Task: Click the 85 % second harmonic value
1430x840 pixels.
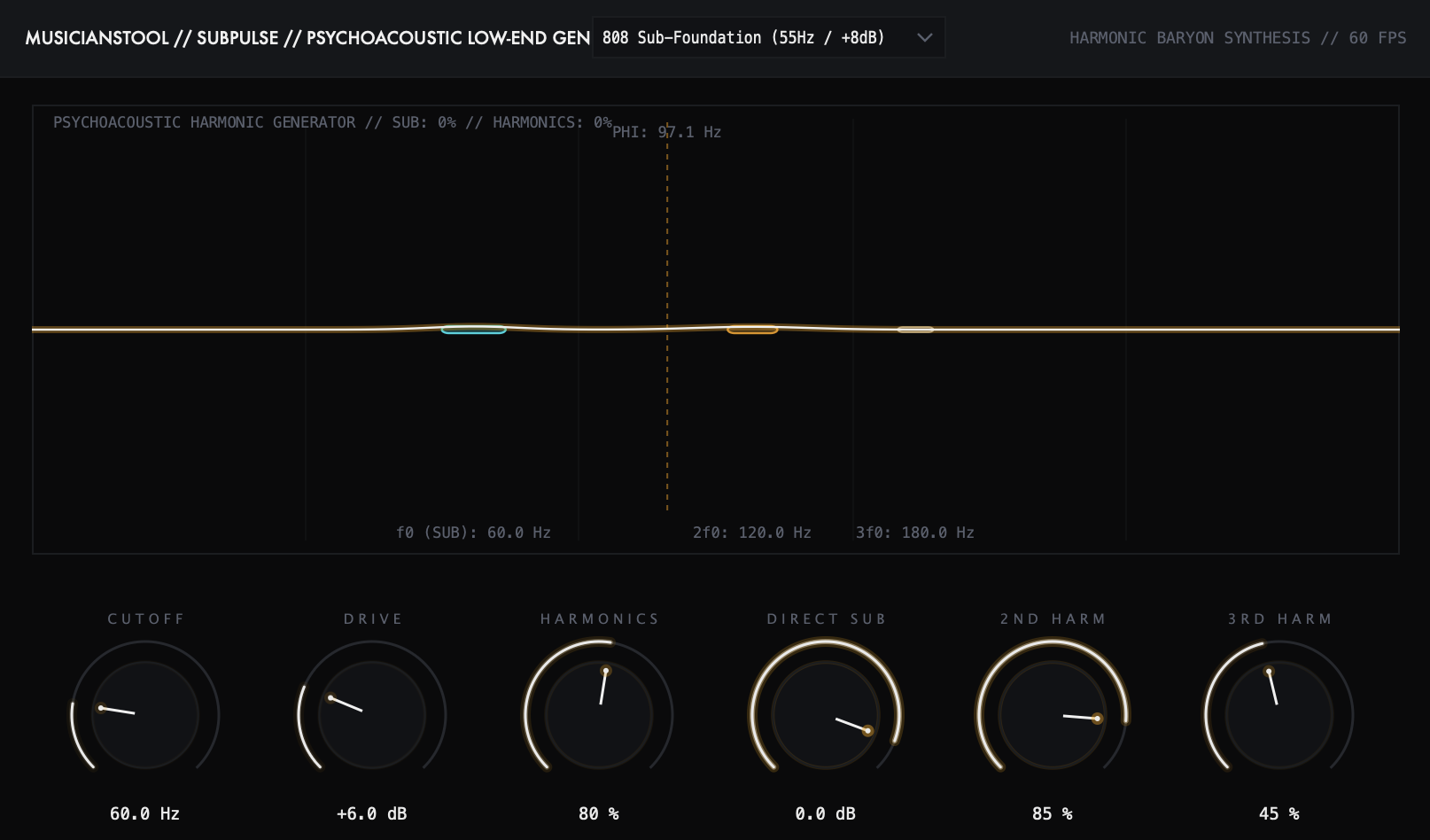Action: click(1053, 813)
